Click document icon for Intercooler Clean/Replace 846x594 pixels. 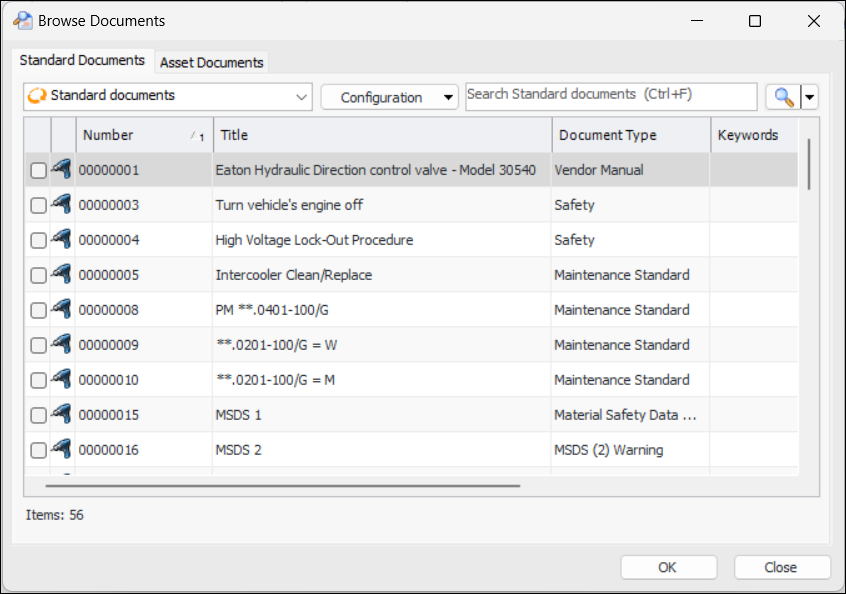tap(62, 275)
